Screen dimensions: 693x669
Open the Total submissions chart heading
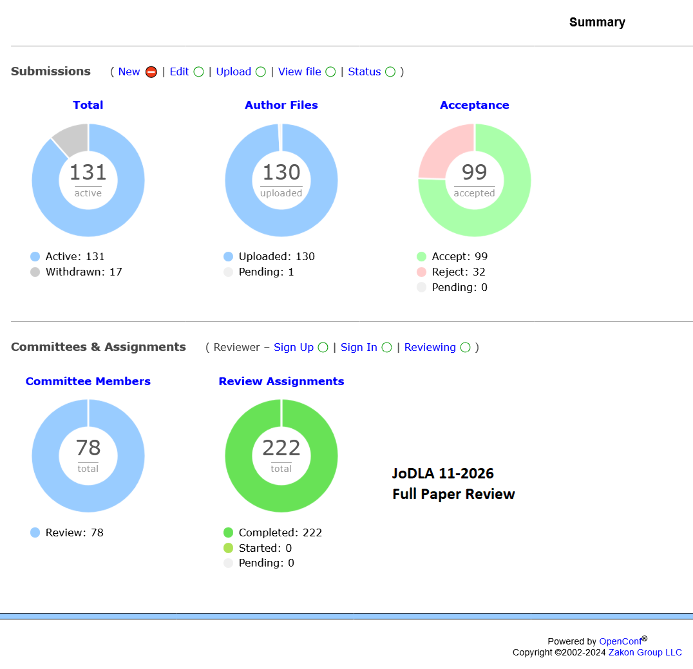[88, 105]
